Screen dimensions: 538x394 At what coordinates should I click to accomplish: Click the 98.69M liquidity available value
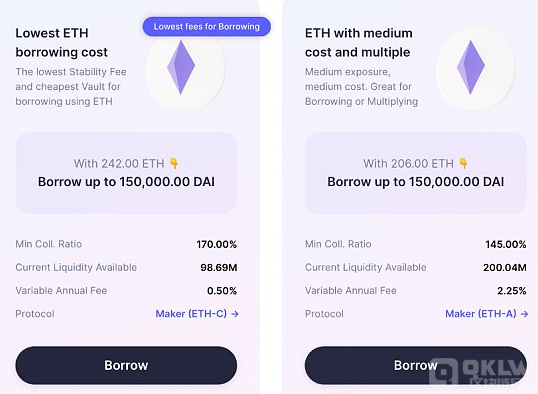pyautogui.click(x=219, y=268)
